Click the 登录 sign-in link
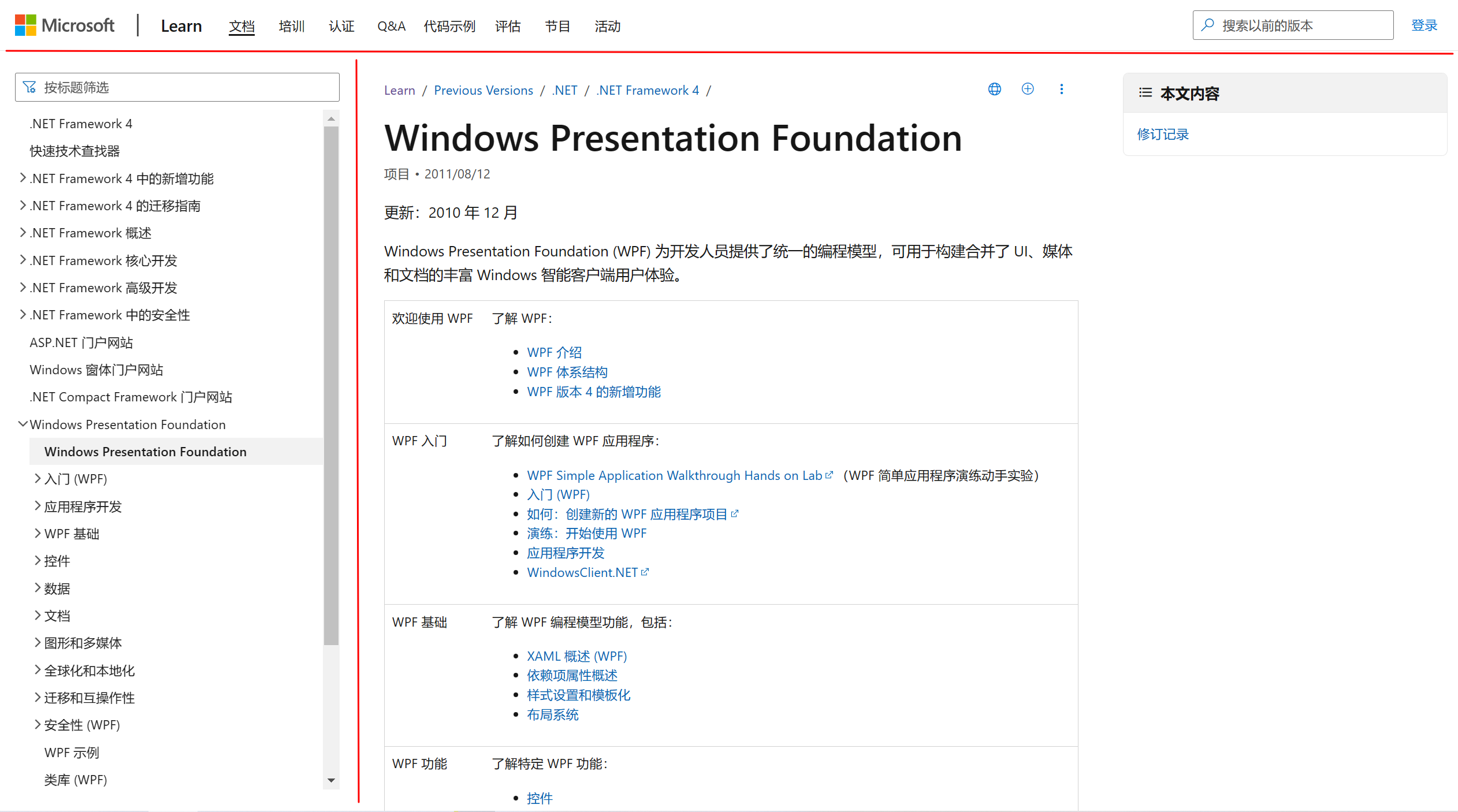 point(1423,25)
